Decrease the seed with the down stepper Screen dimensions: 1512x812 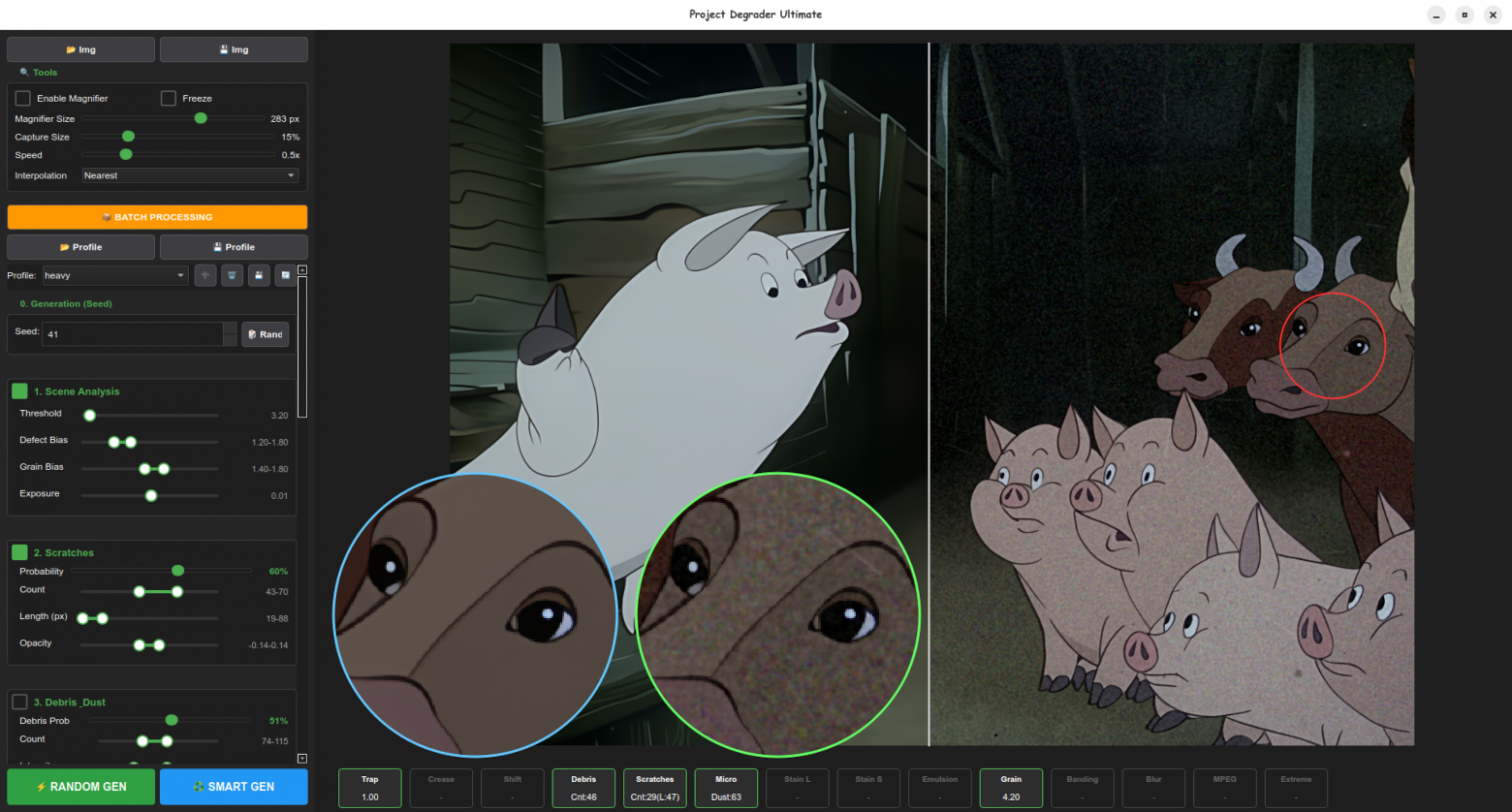230,340
